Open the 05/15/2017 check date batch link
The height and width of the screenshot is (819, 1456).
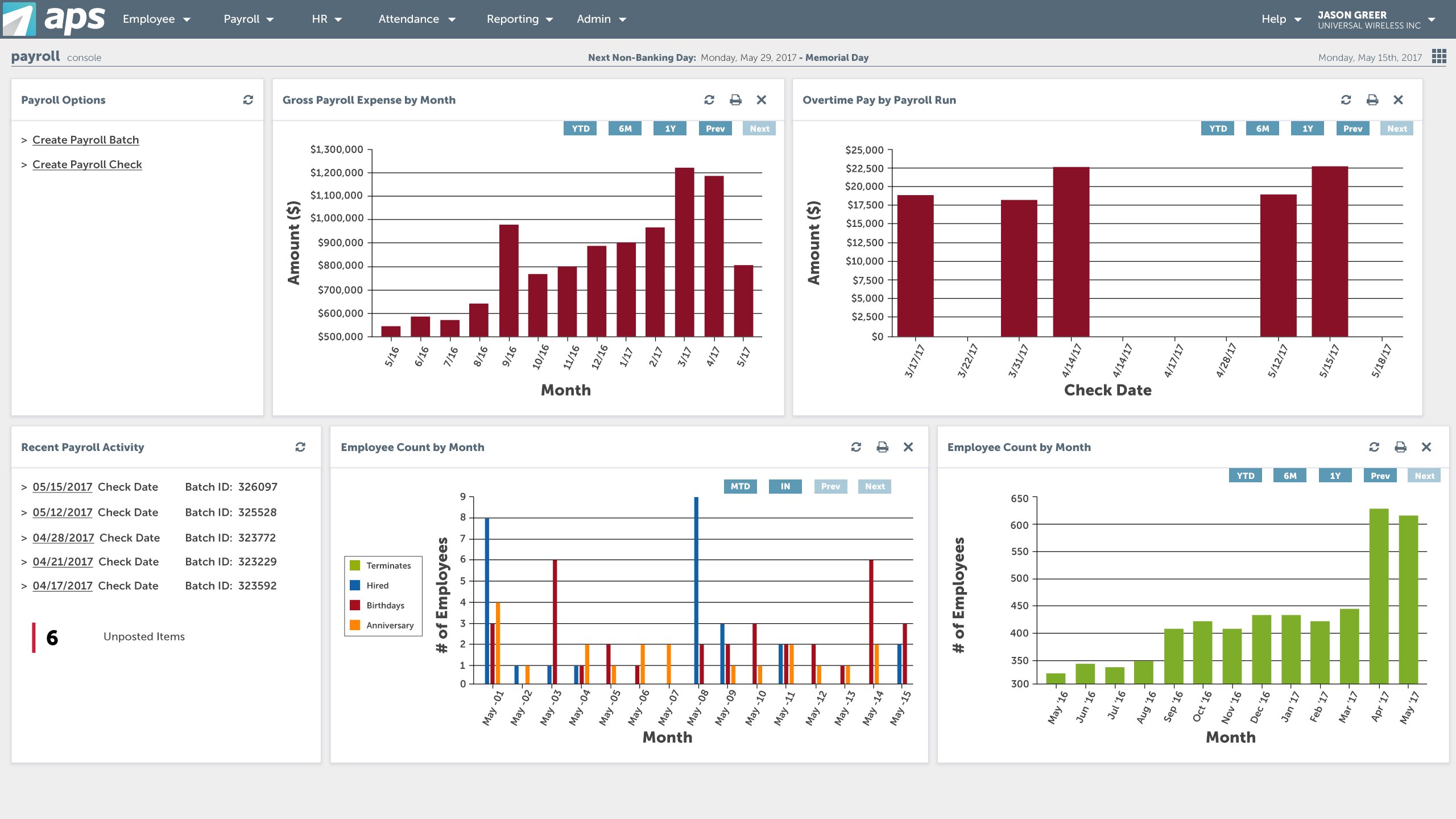(x=63, y=487)
